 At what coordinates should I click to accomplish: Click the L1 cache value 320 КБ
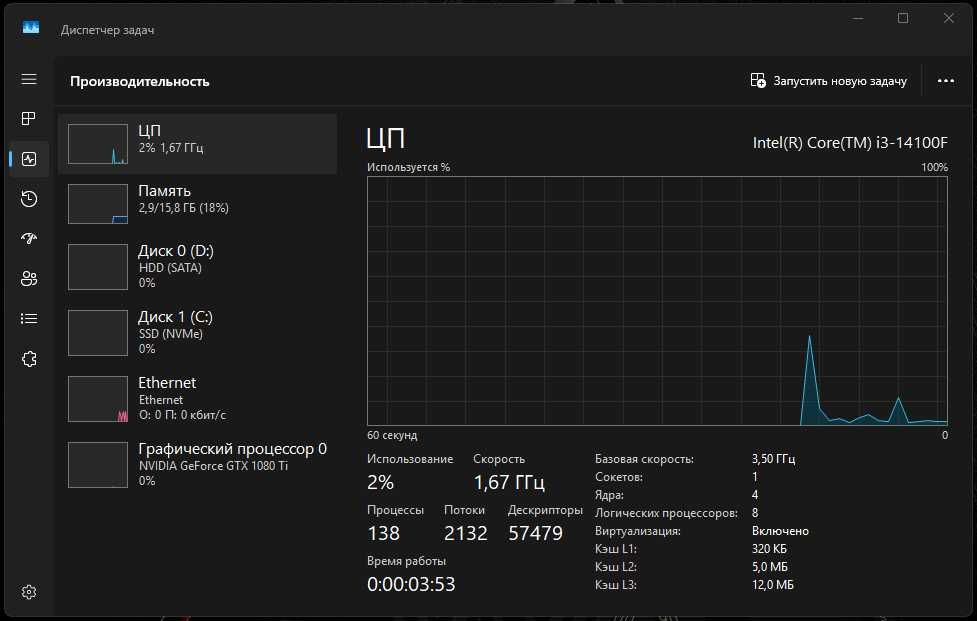coord(769,549)
